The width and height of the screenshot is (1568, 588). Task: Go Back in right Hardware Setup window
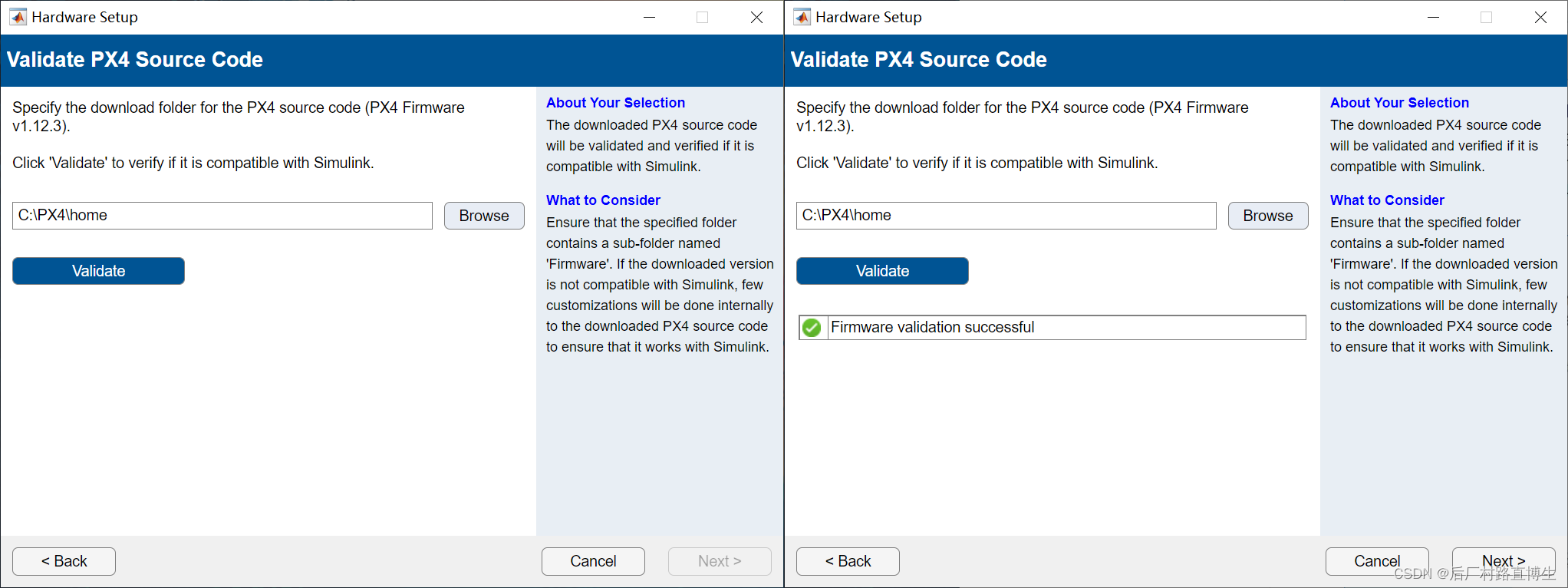click(x=848, y=561)
